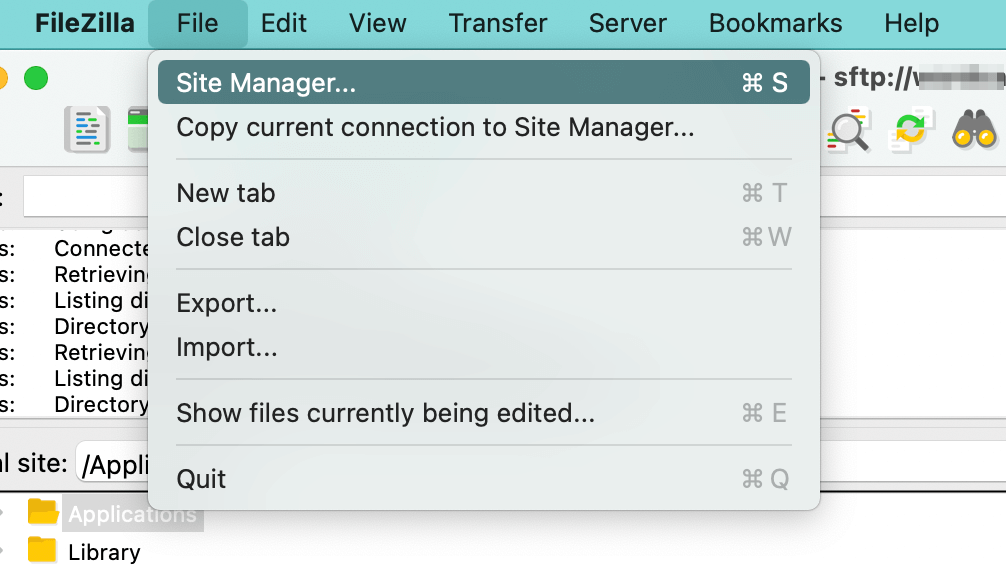Toggle the local directory tree icon
The image size is (1006, 572).
138,129
